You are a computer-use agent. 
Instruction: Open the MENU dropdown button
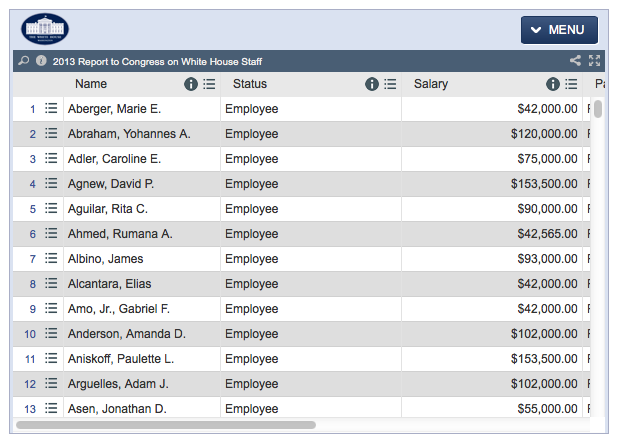point(559,30)
